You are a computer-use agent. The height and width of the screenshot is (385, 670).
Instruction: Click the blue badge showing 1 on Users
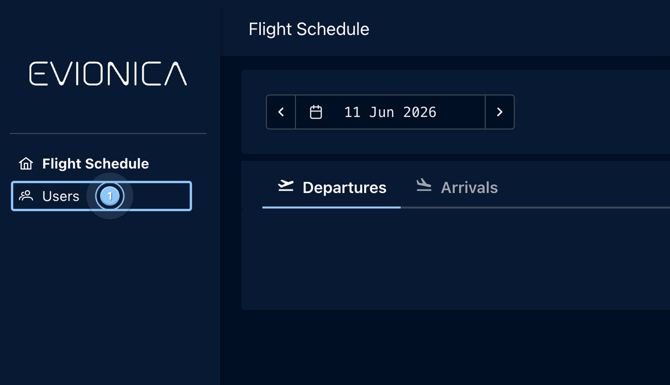110,196
